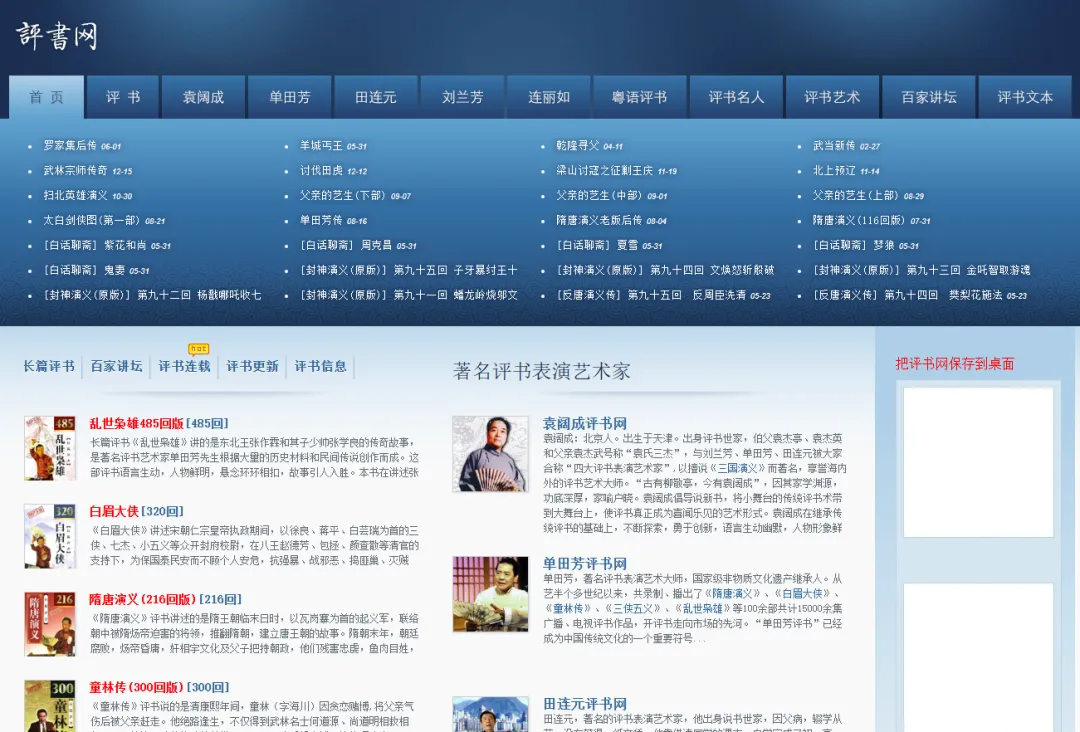The width and height of the screenshot is (1080, 732).
Task: Click the 隋唐演义 book cover thumbnail
Action: click(50, 624)
